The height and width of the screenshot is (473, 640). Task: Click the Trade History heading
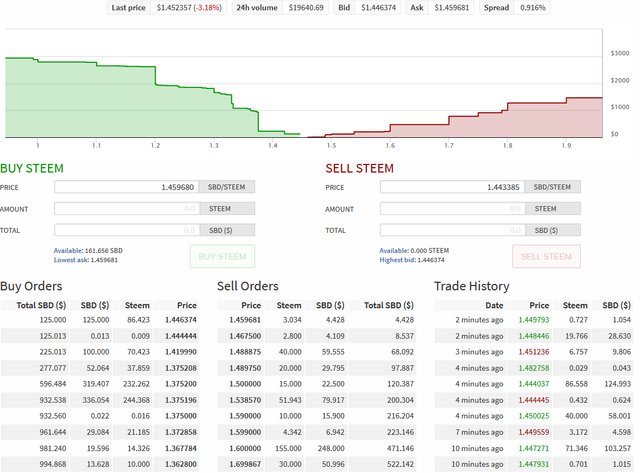tap(472, 286)
